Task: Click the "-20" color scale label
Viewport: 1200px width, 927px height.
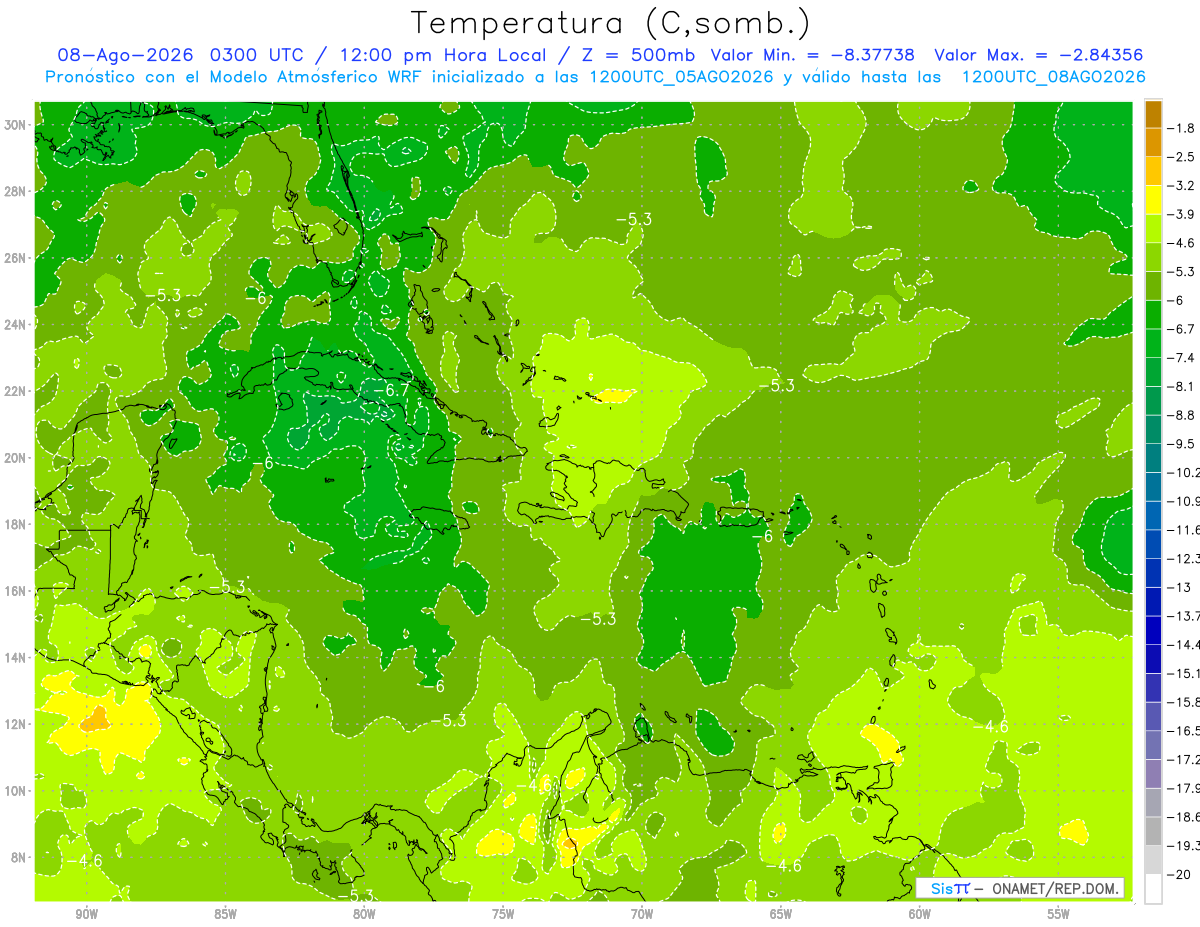Action: click(1181, 874)
